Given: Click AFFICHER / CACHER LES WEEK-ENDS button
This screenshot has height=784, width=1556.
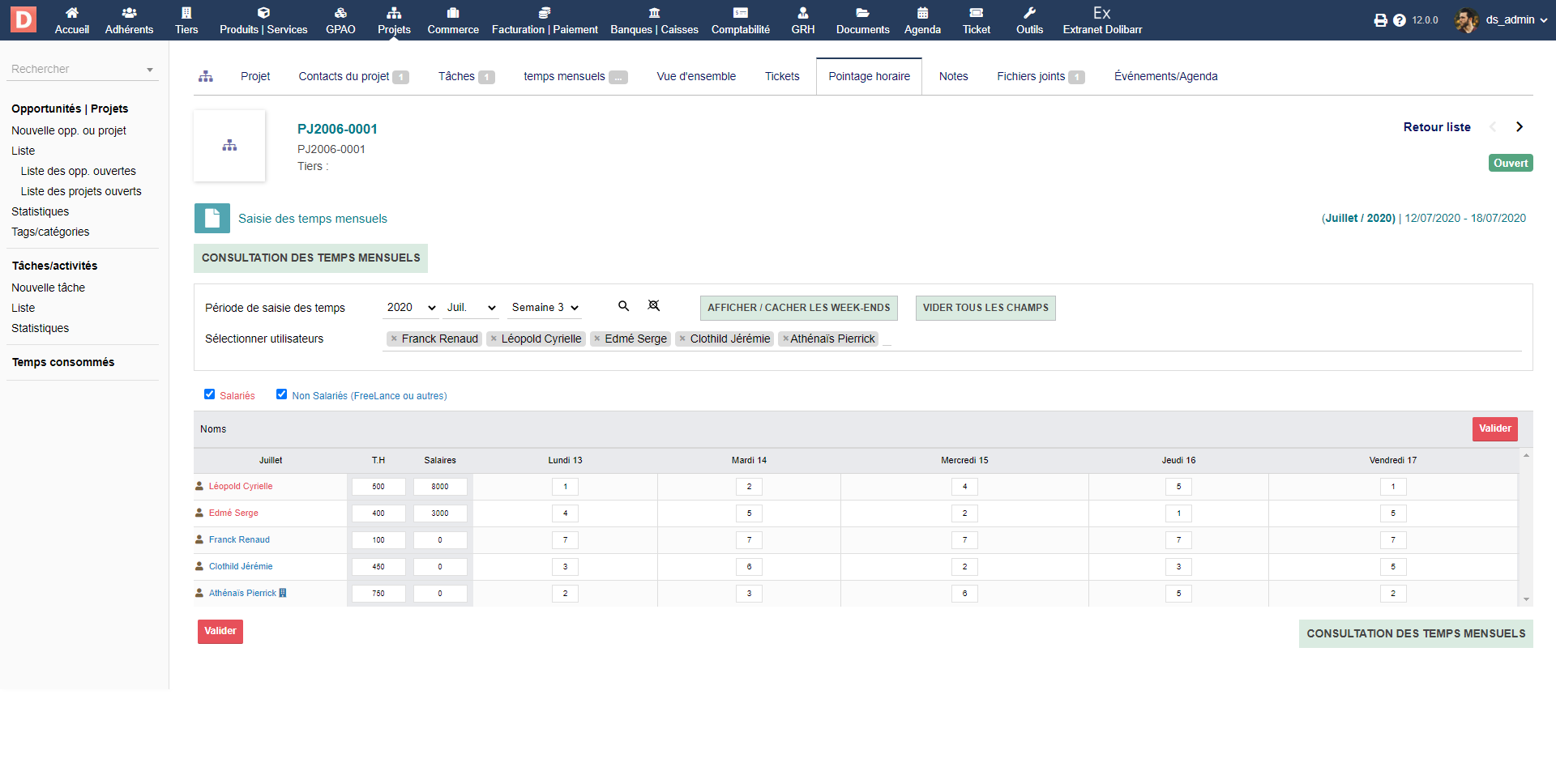Looking at the screenshot, I should pos(798,308).
